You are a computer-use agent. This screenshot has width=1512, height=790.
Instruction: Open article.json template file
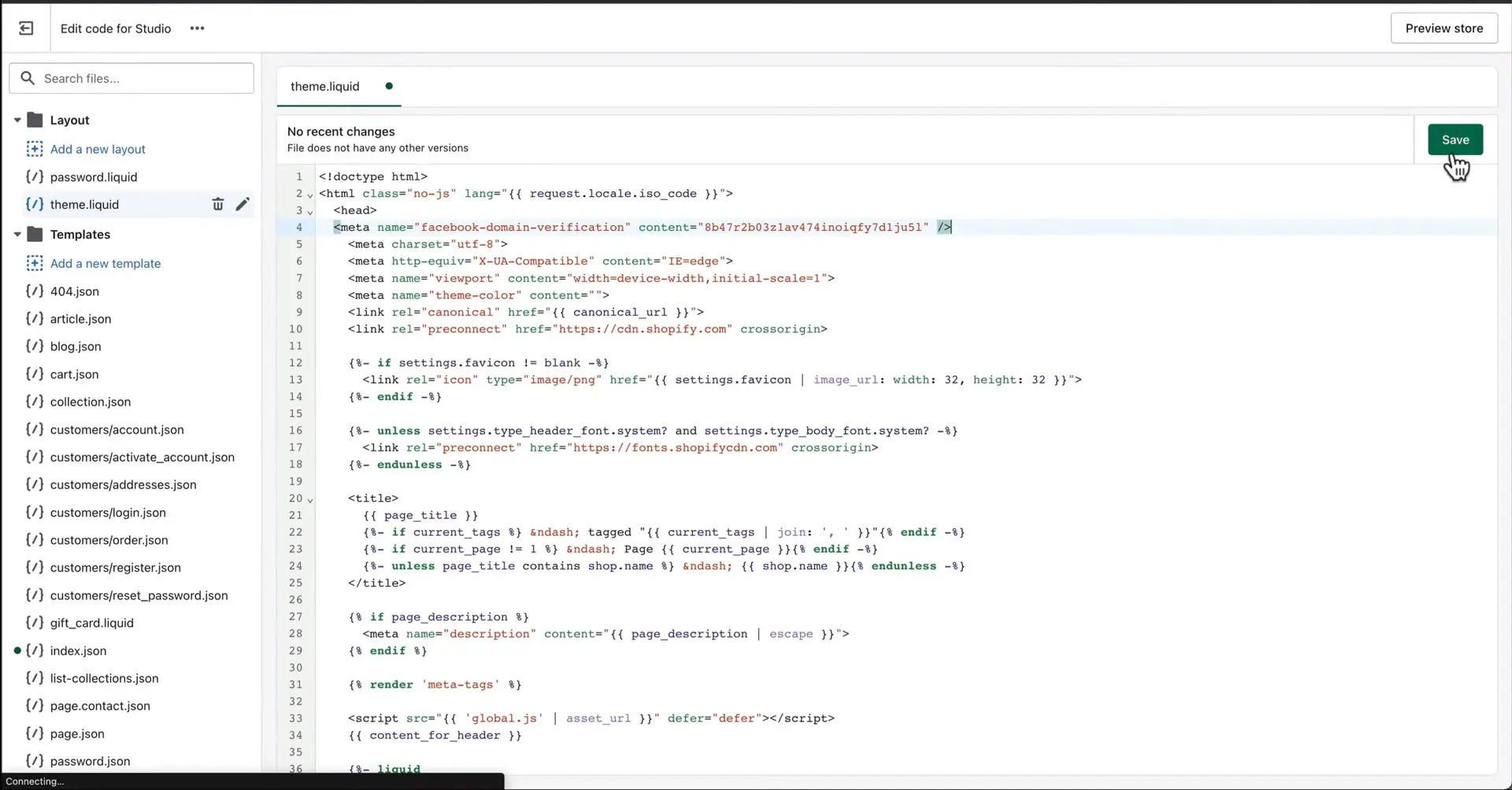click(80, 319)
